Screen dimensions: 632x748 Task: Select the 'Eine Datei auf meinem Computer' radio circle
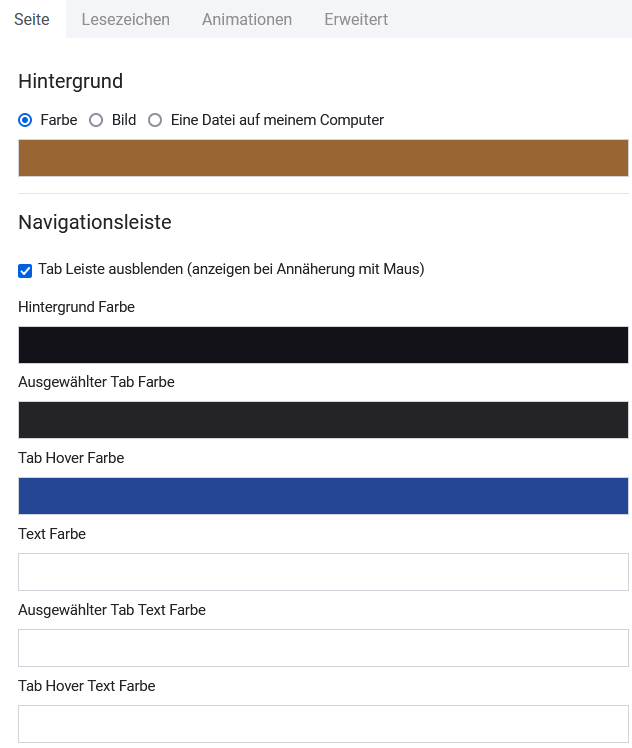point(155,120)
